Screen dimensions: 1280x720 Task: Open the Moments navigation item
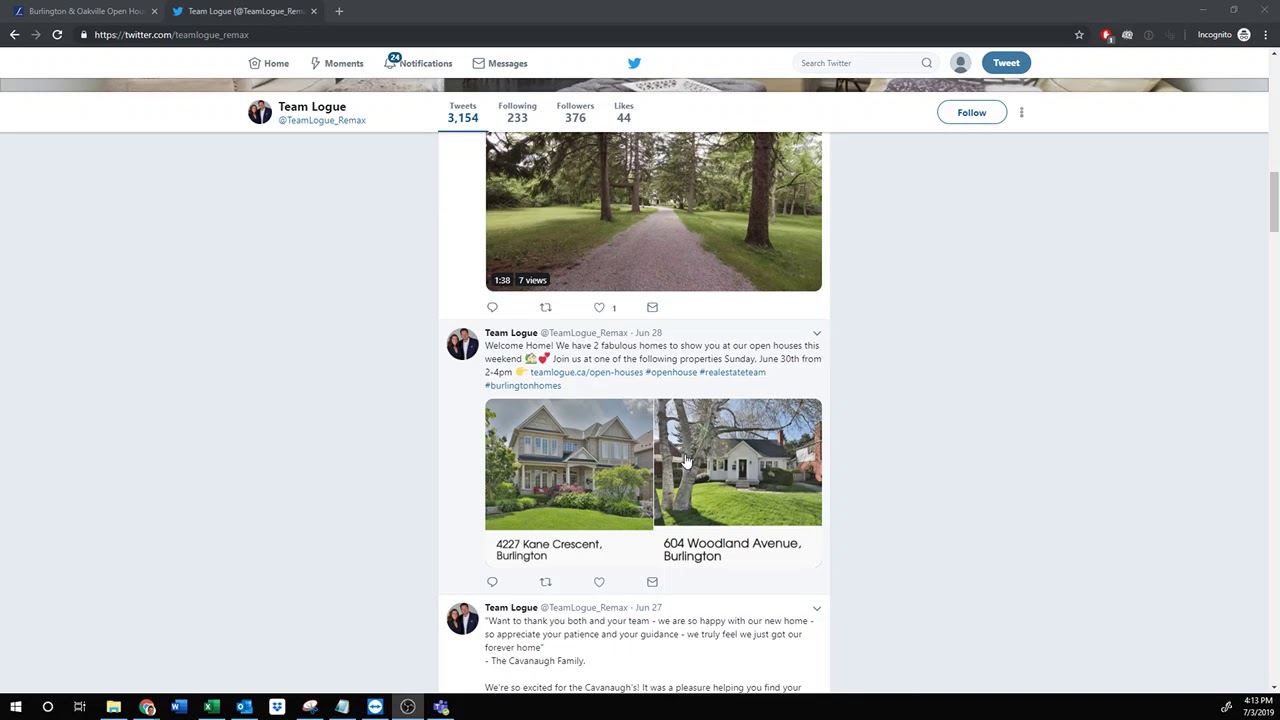(x=337, y=63)
